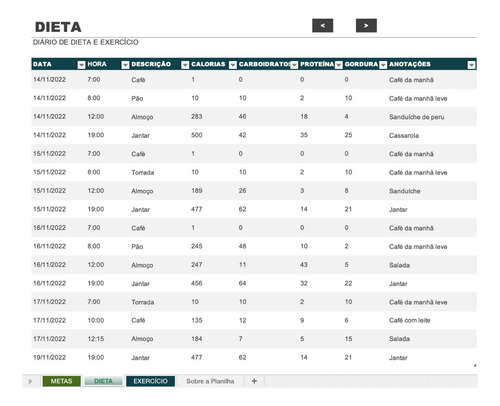Select the Sanduíche note on 15/11/2022 row
This screenshot has width=500, height=406.
point(404,191)
